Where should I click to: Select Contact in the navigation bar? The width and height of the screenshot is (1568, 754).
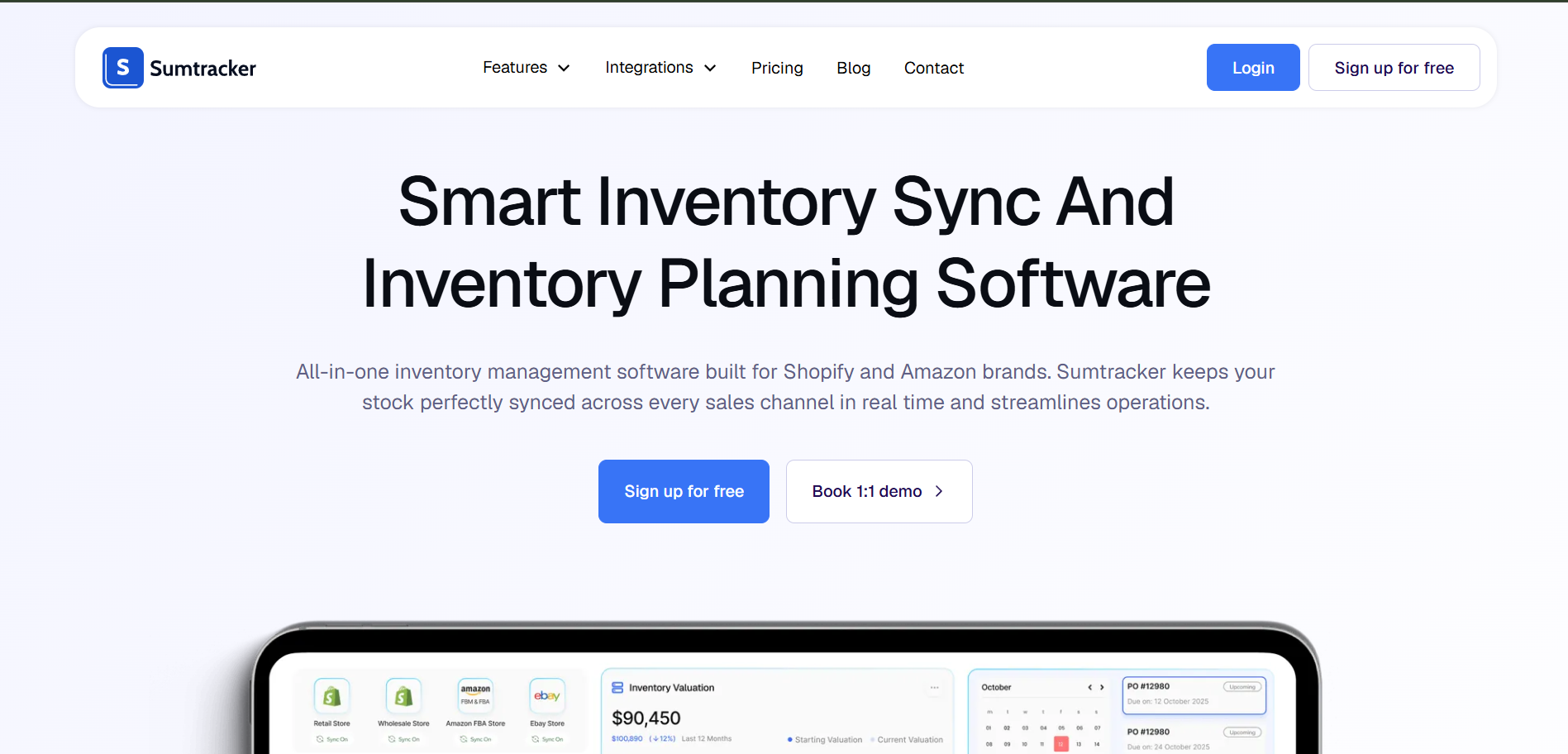(x=933, y=67)
